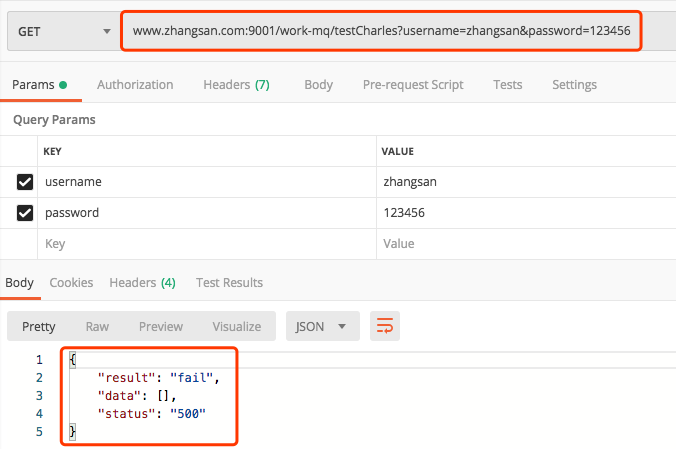The image size is (676, 449).
Task: Click the password key cell
Action: click(x=207, y=213)
